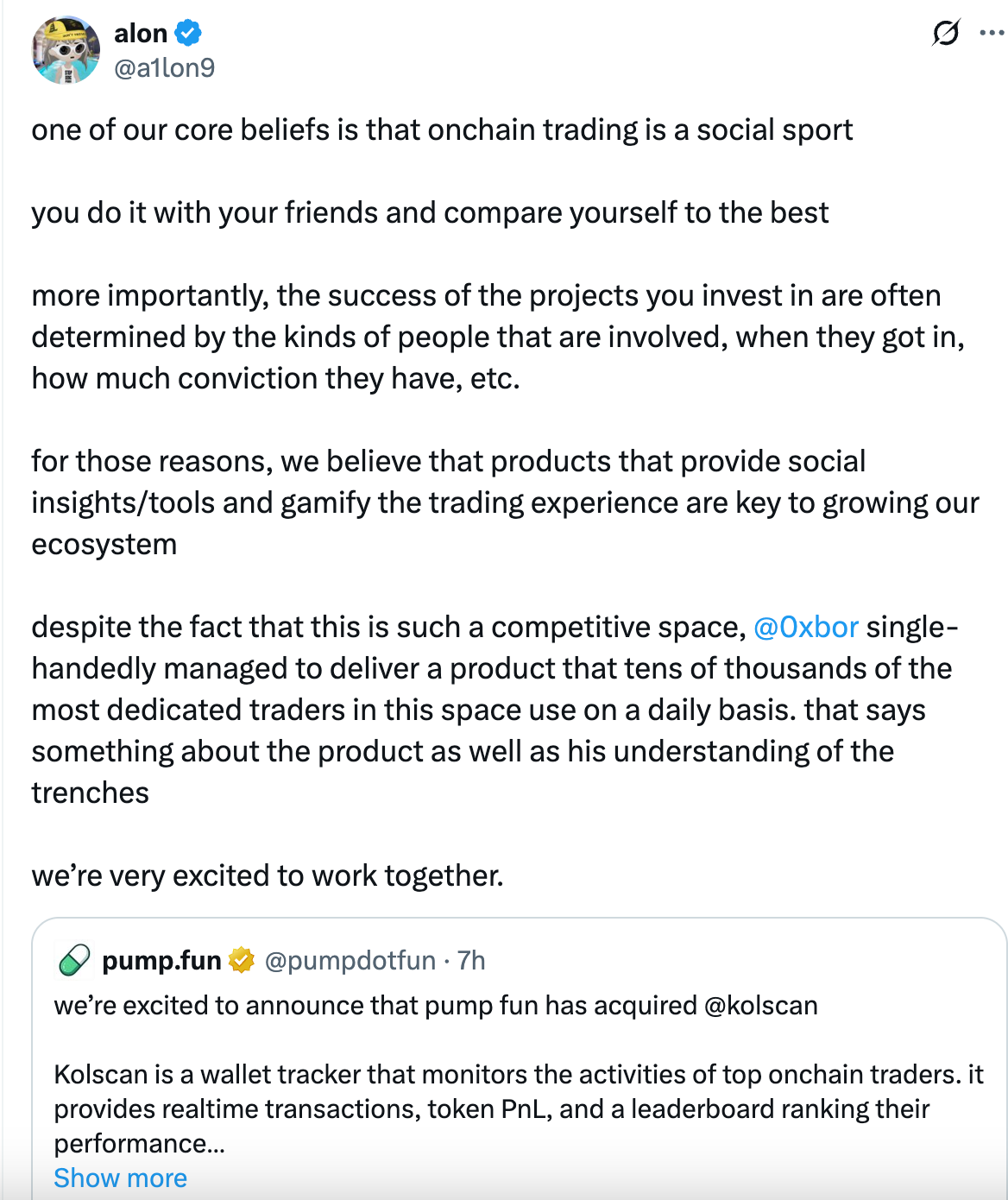Open the quoted post via Kolscan description text
Screen dimensions: 1008x1200
[518, 1108]
